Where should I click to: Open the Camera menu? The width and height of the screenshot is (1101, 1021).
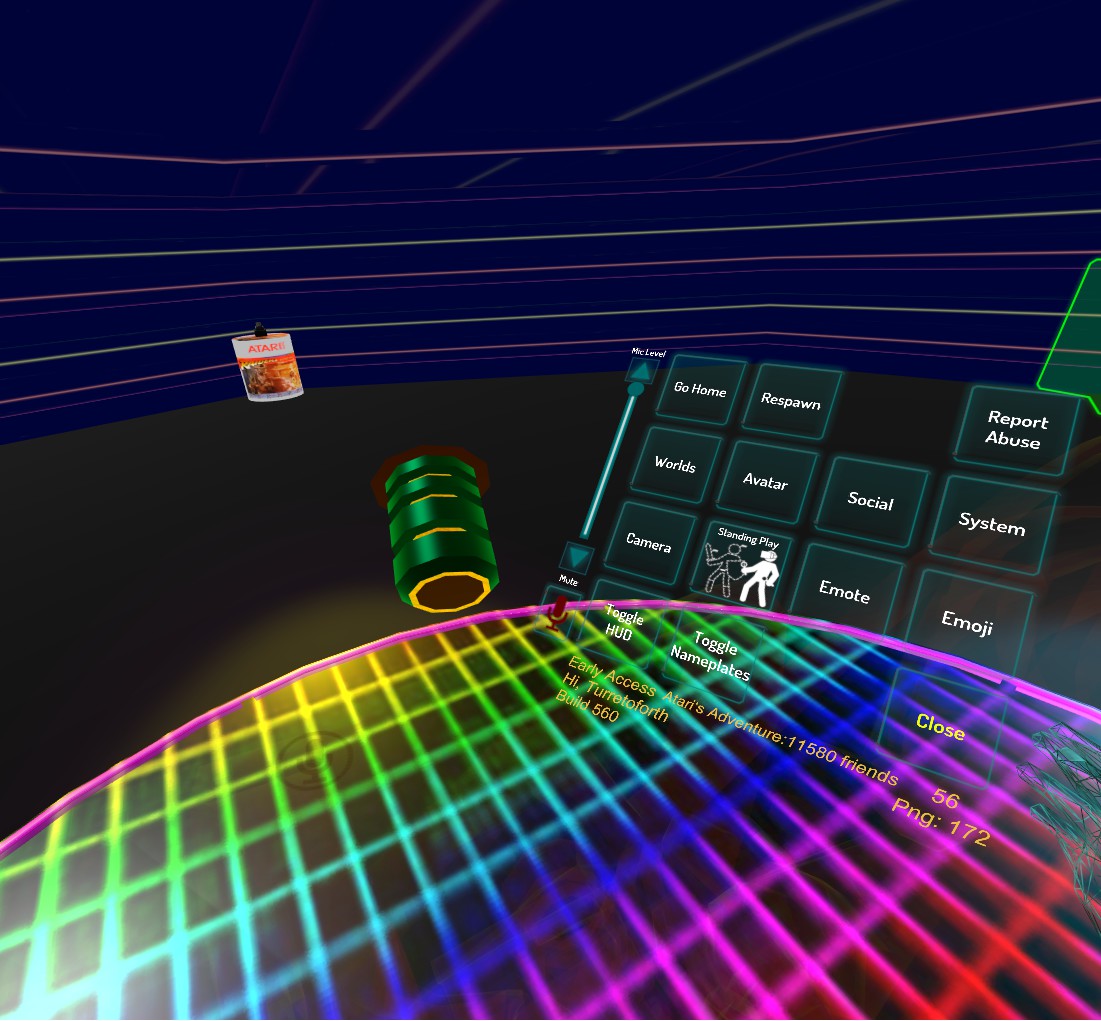[648, 543]
